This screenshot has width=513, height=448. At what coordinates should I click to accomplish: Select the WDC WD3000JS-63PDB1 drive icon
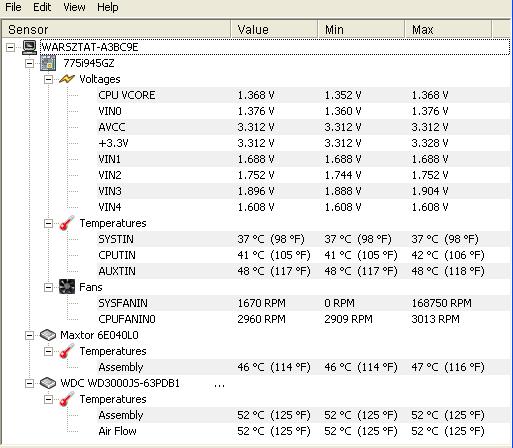coord(48,383)
